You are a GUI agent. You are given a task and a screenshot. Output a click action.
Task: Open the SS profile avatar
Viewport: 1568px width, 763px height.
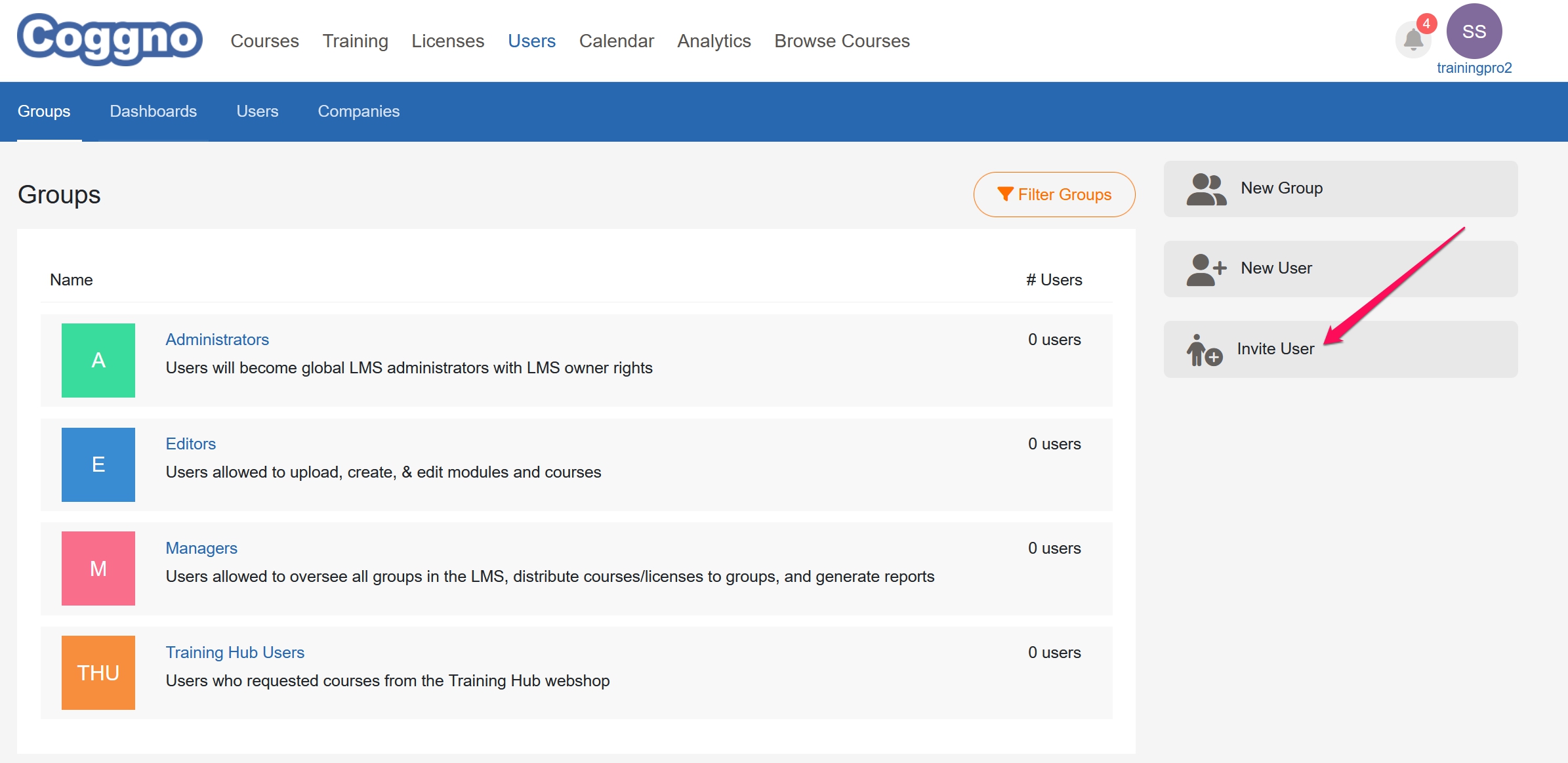tap(1474, 31)
